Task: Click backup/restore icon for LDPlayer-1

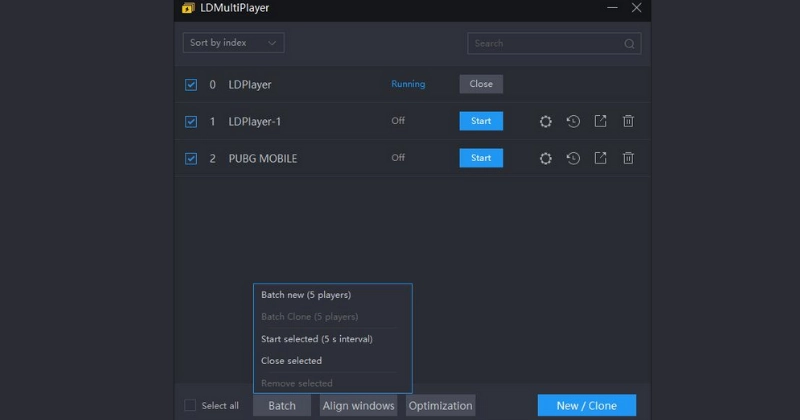Action: coord(573,121)
